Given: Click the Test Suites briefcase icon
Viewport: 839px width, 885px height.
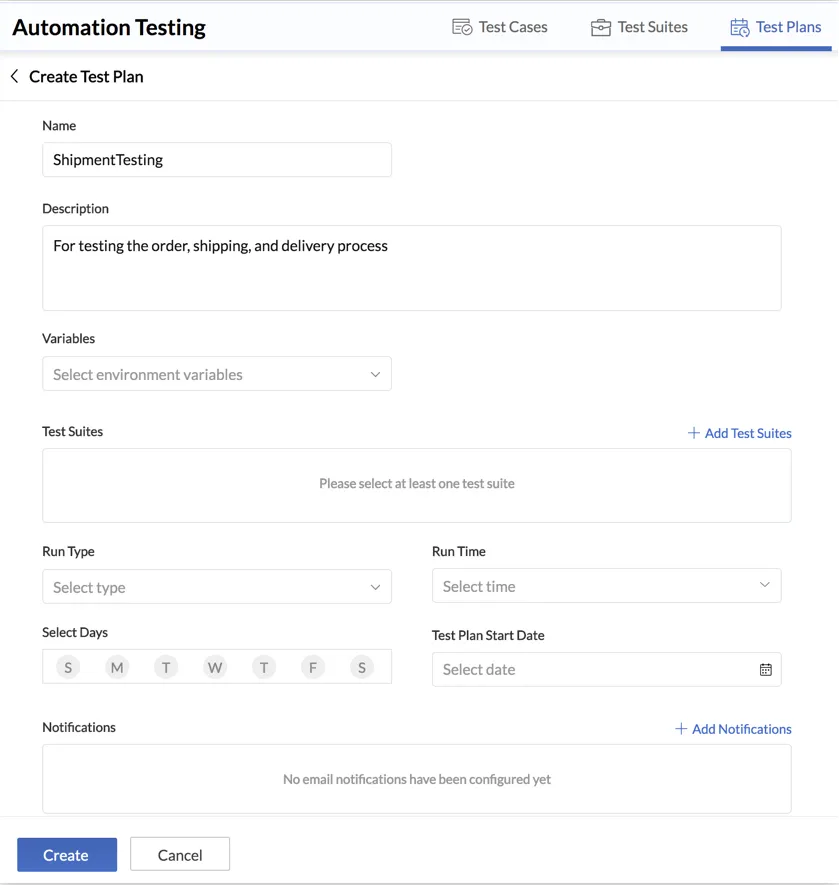Looking at the screenshot, I should pos(601,27).
